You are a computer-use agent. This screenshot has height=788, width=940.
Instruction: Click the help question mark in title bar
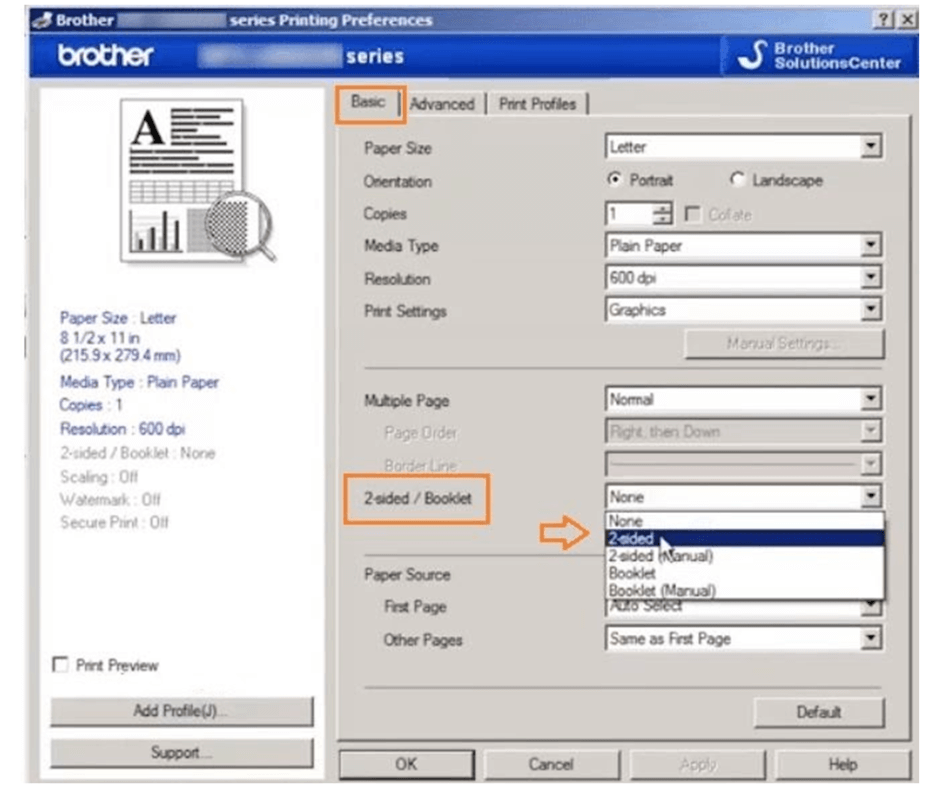coord(884,20)
